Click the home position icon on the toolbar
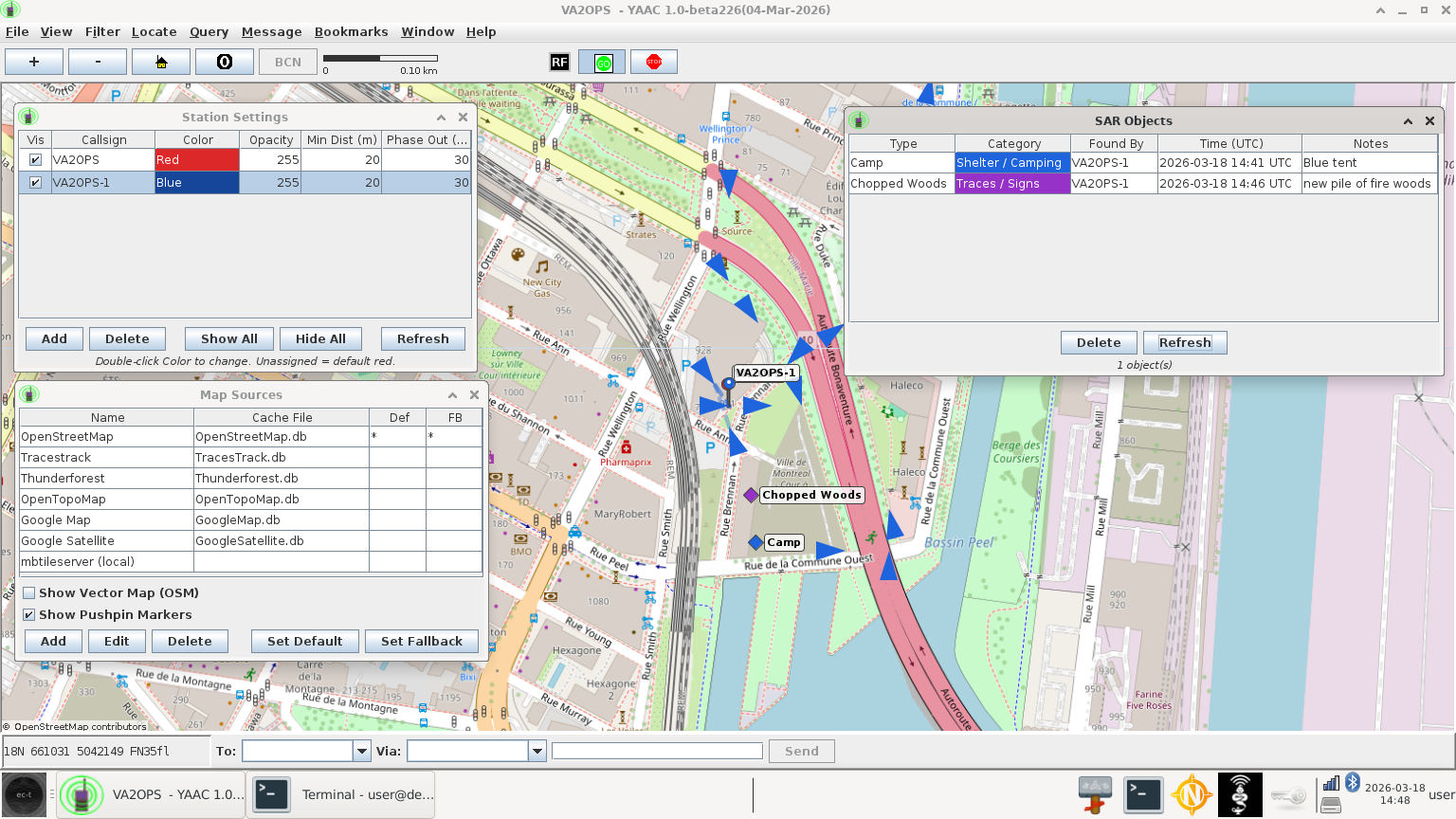This screenshot has height=819, width=1456. point(160,61)
